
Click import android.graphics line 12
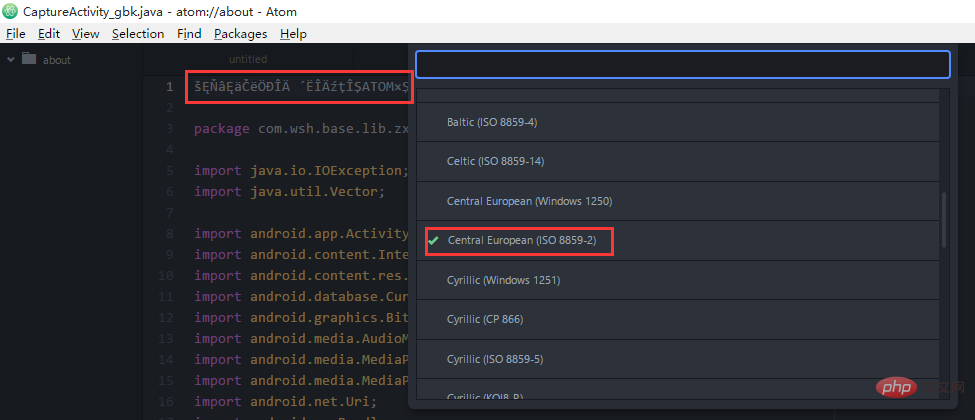(x=301, y=317)
